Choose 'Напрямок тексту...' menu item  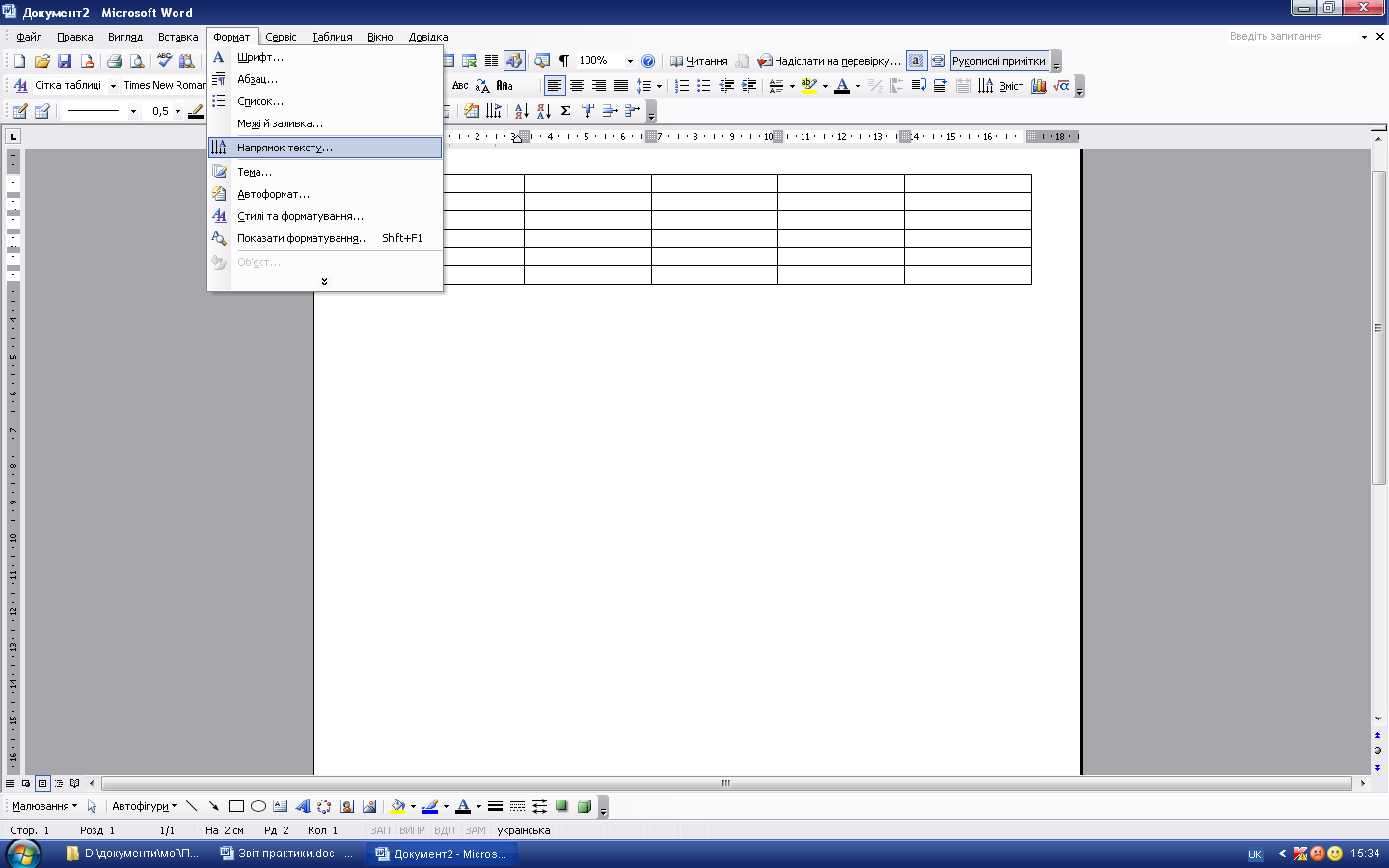click(325, 148)
